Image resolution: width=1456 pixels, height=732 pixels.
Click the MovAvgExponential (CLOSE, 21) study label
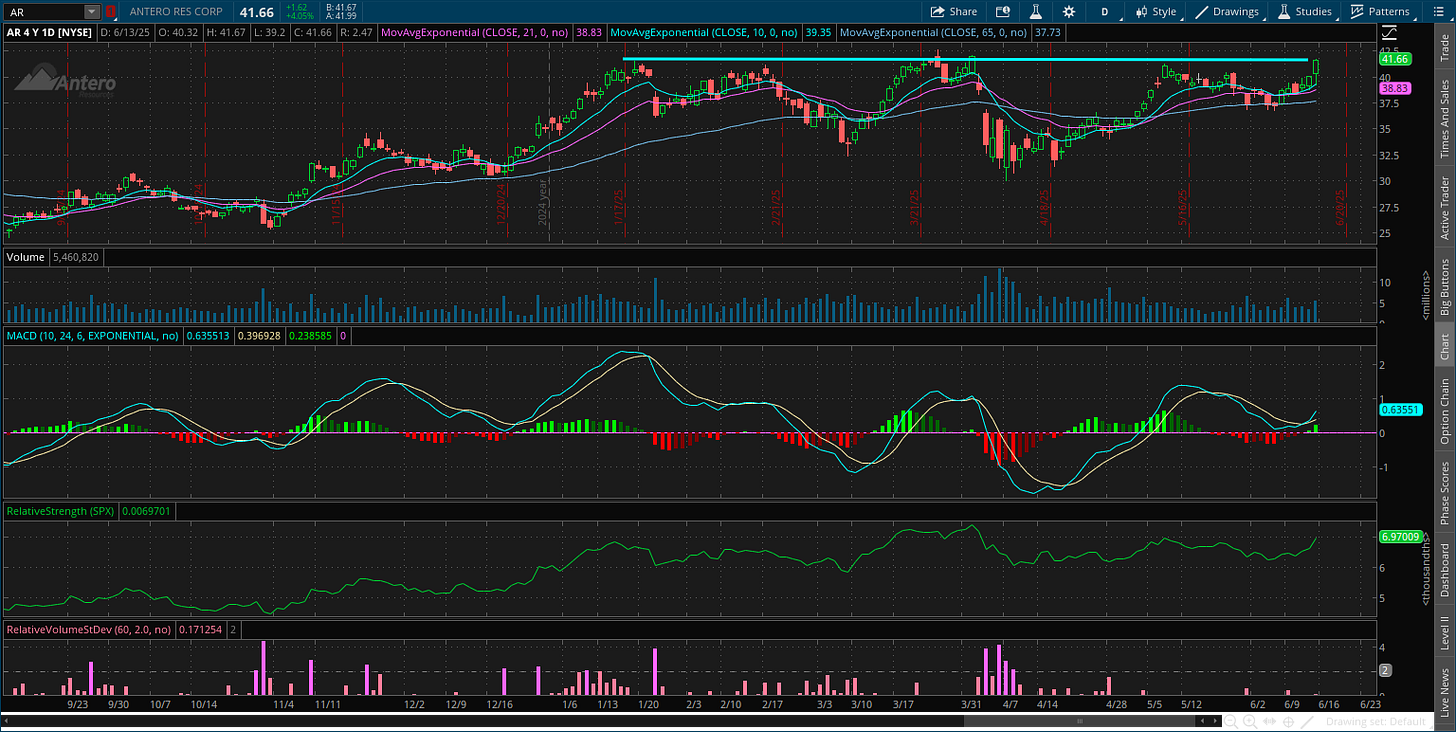474,32
